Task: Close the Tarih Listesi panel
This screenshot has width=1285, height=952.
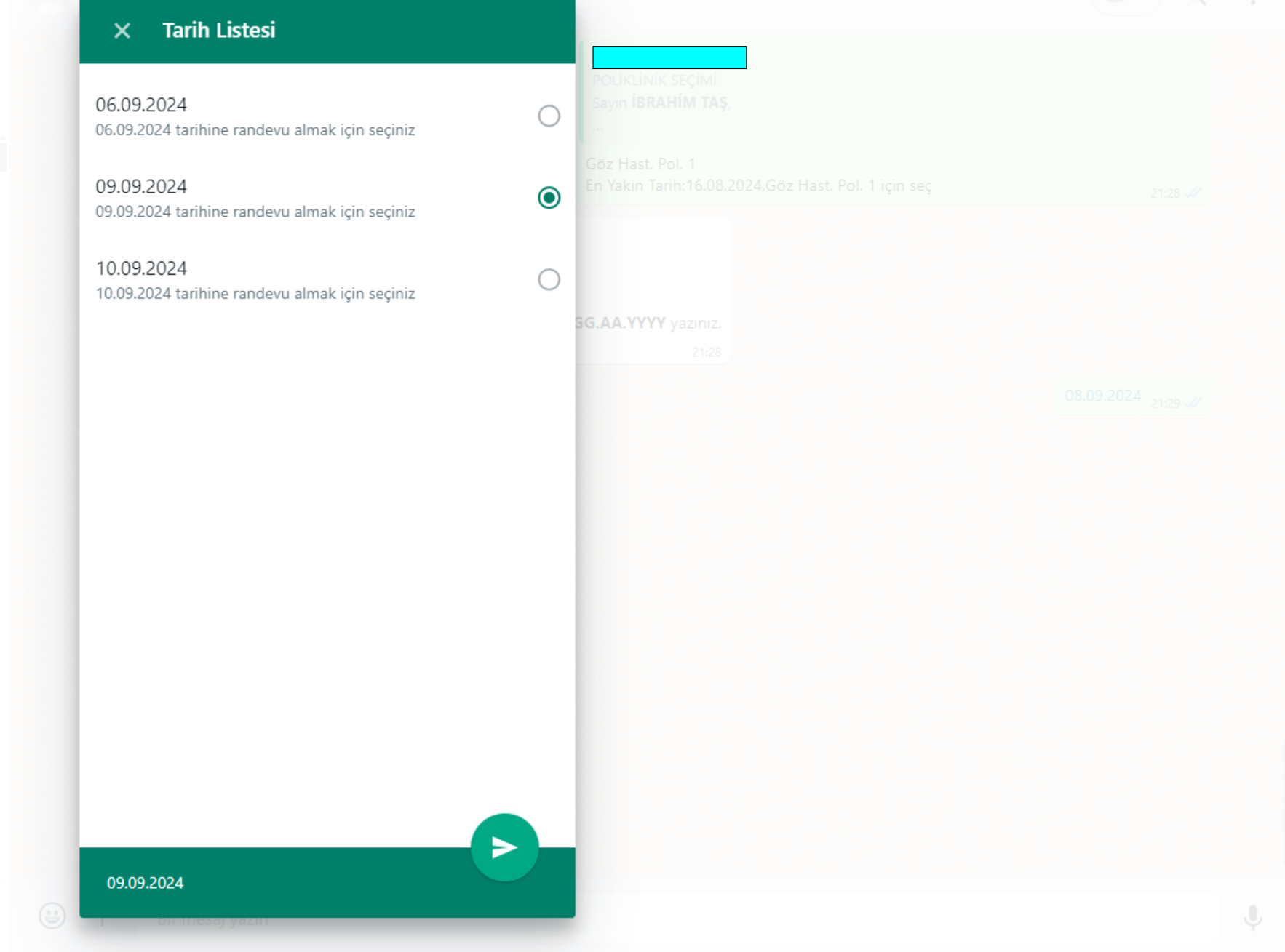Action: [122, 31]
